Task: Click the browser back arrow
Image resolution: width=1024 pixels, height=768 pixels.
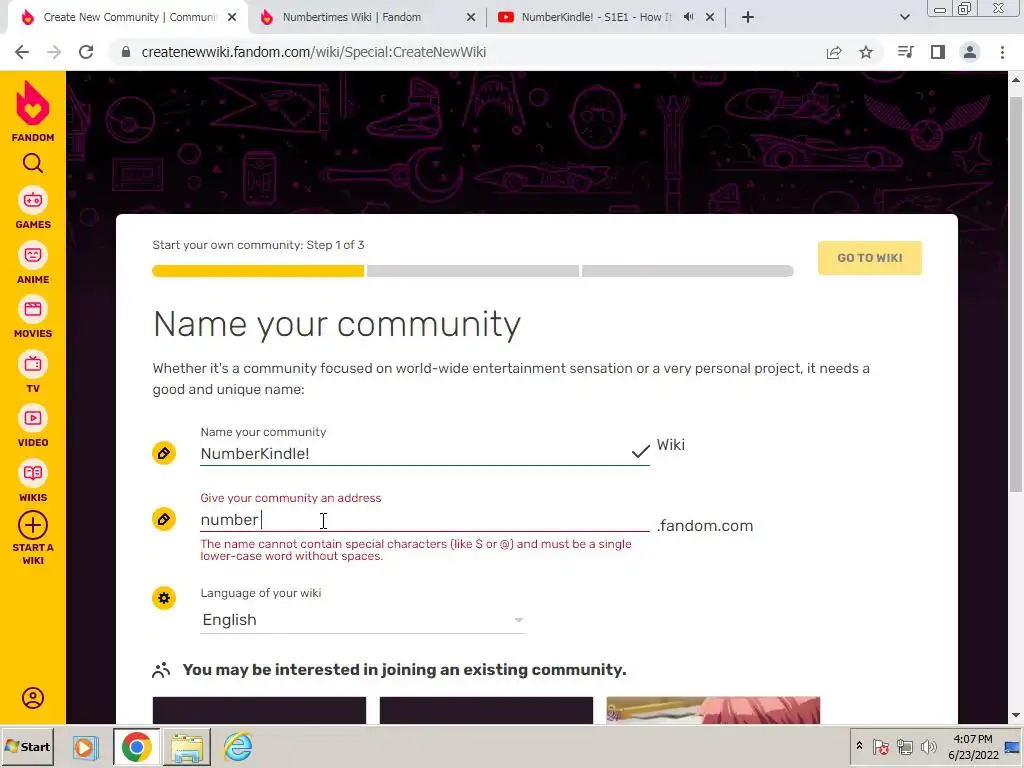Action: click(x=22, y=52)
